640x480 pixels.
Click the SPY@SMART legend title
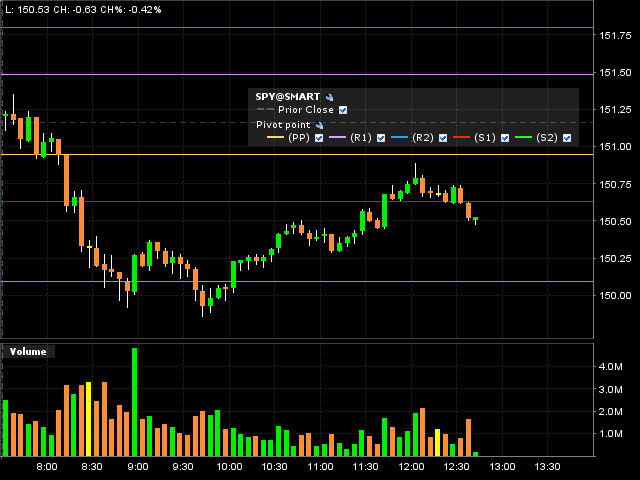pyautogui.click(x=288, y=97)
